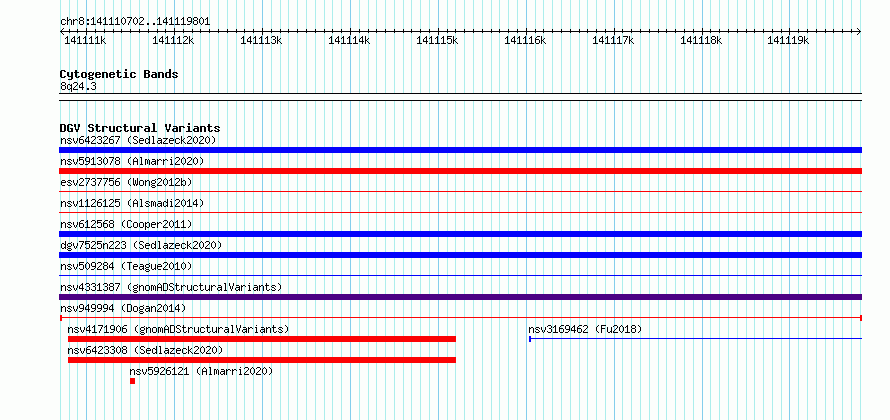890x420 pixels.
Task: Open the nsv3169462 (Fu2018) label
Action: [x=585, y=329]
